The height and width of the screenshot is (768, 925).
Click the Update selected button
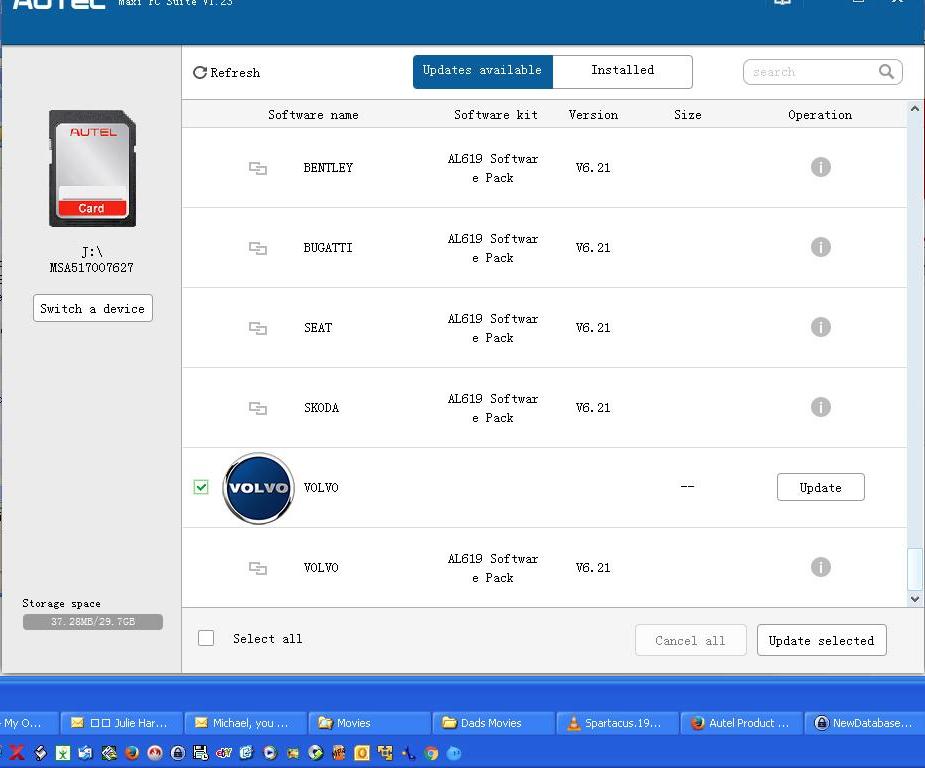point(821,640)
